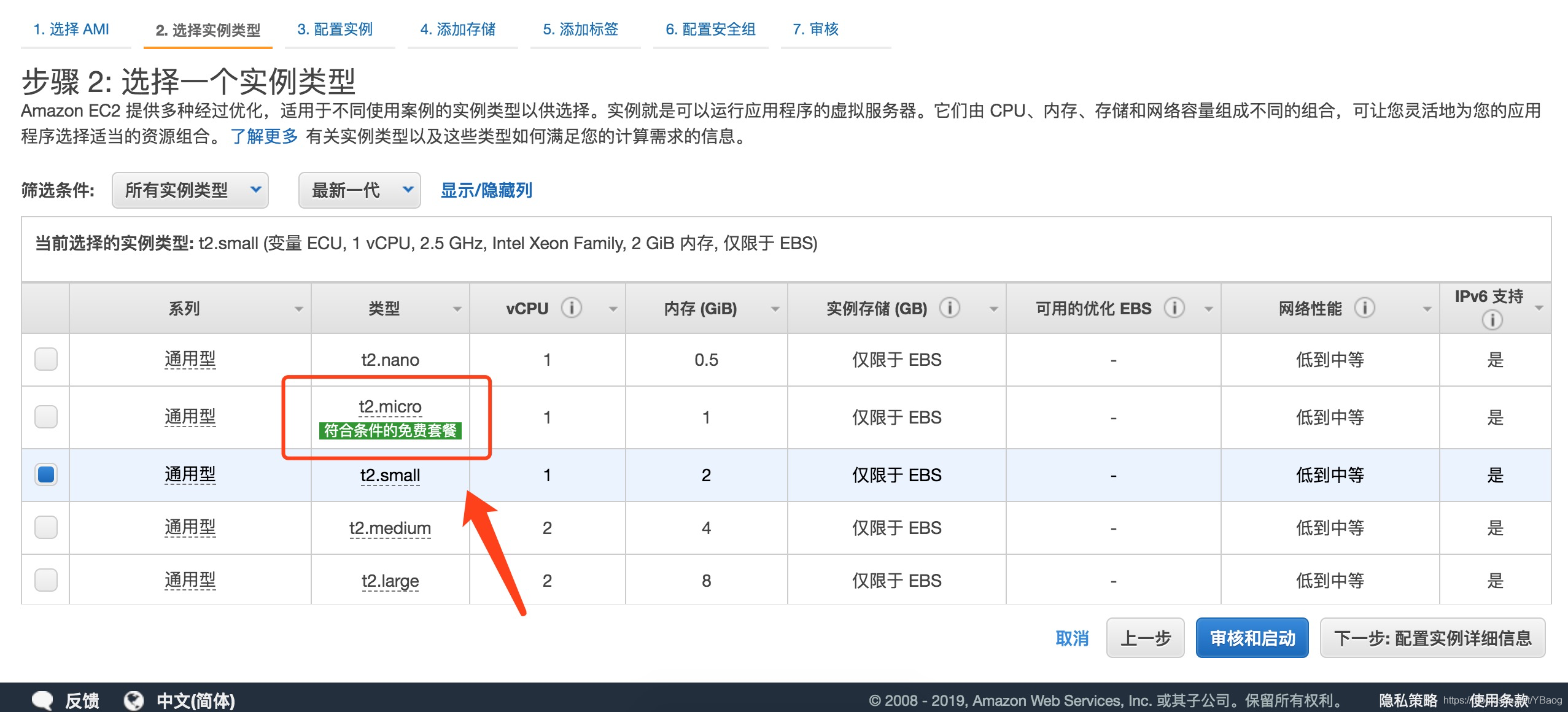
Task: Click the 反馈 footer text
Action: [82, 700]
